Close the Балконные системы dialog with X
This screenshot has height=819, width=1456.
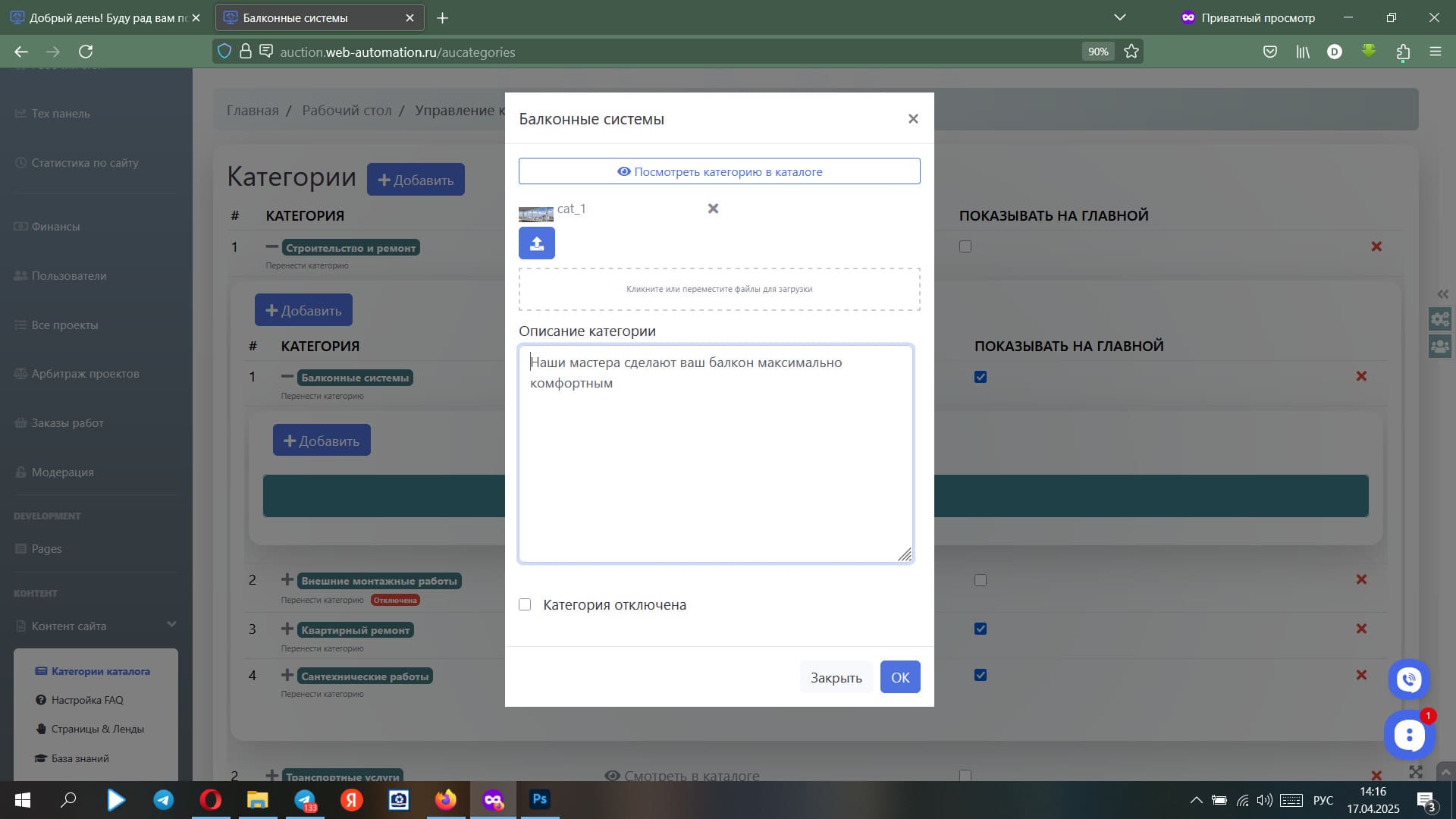(x=913, y=118)
